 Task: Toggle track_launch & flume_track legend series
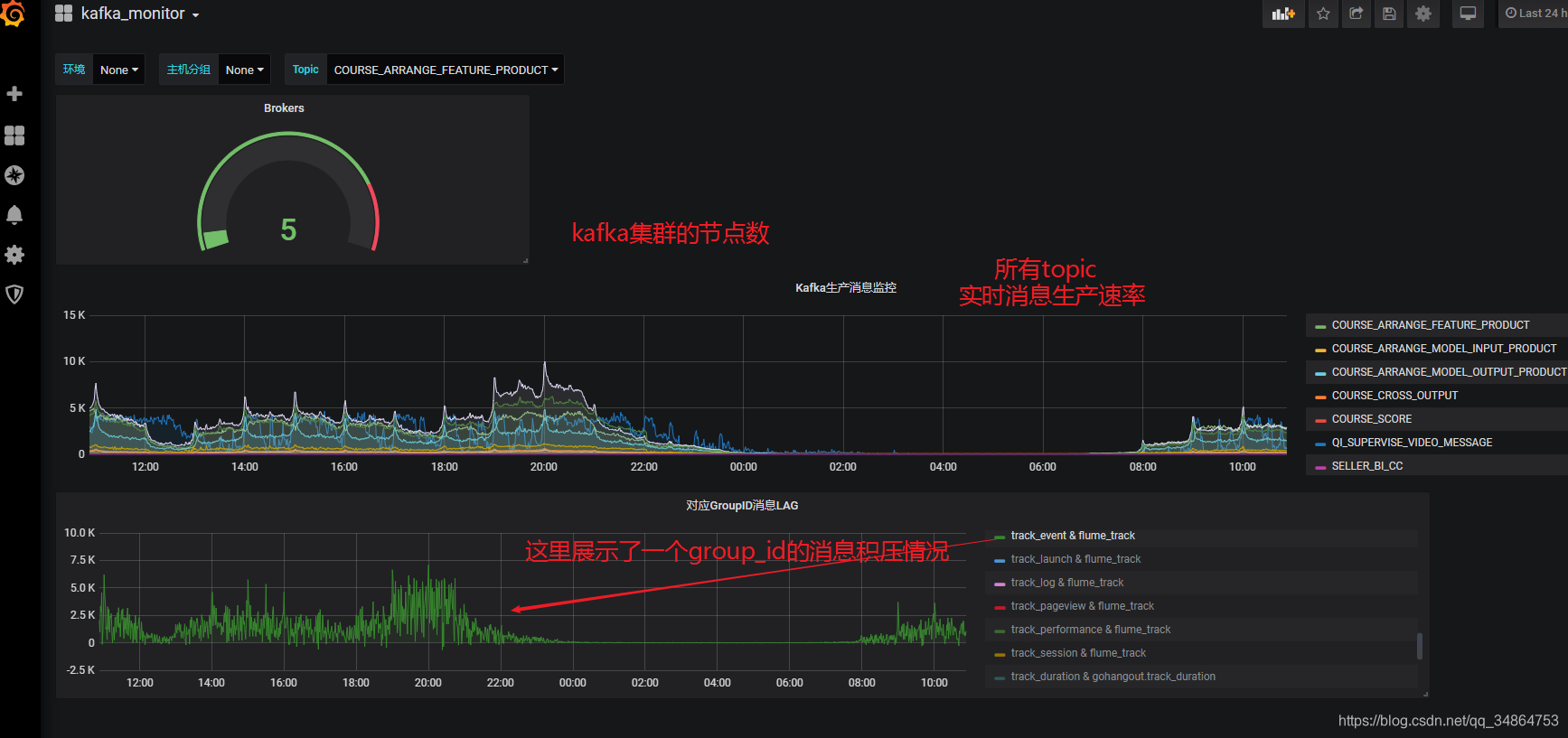coord(1075,559)
